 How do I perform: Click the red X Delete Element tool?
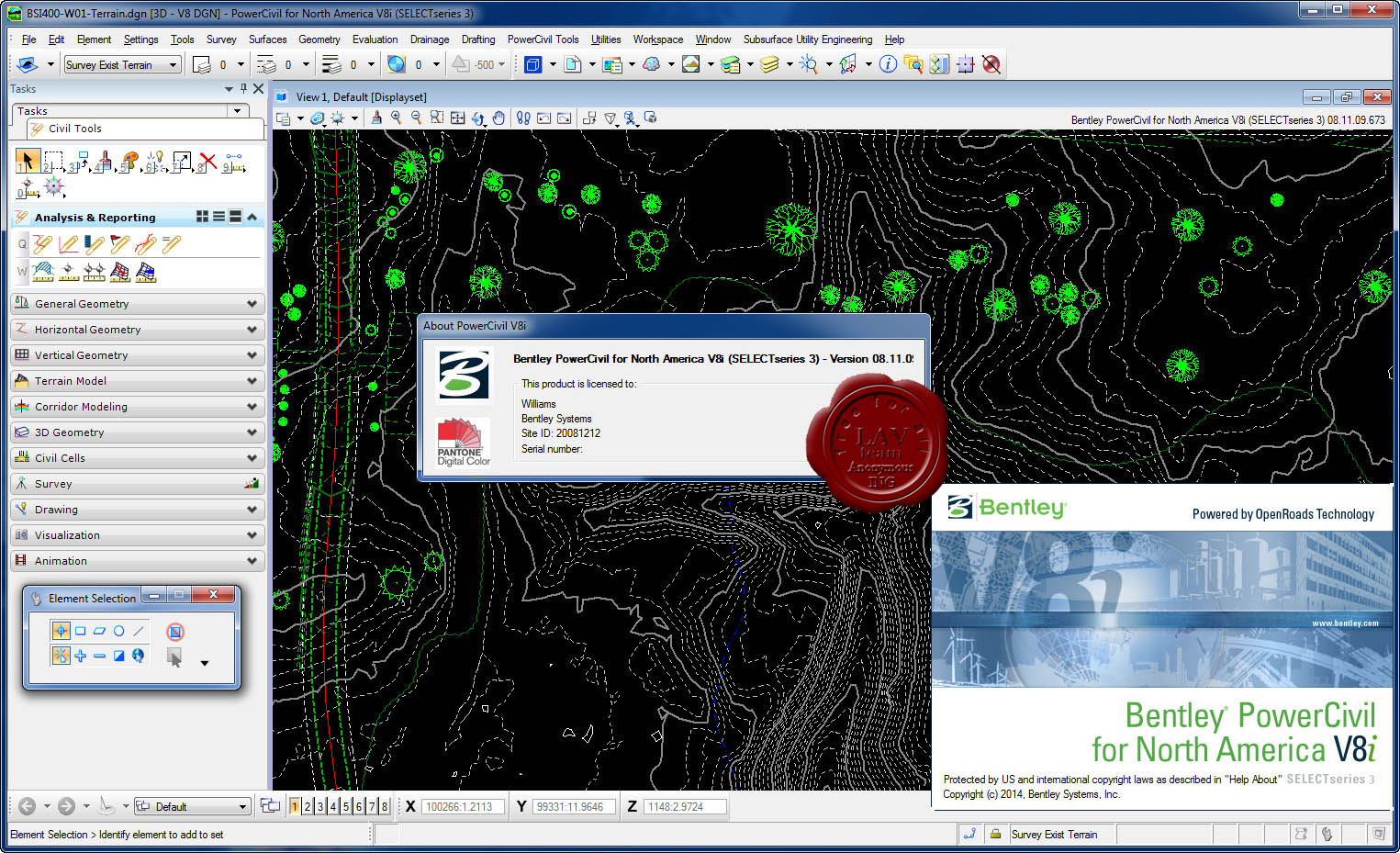pyautogui.click(x=208, y=162)
